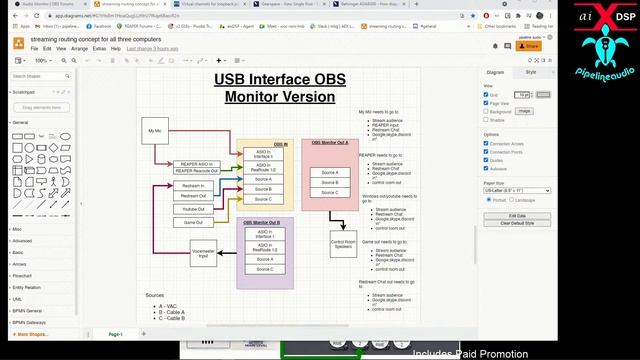640x360 pixels.
Task: Click the redo arrow in toolbar
Action: (x=98, y=60)
